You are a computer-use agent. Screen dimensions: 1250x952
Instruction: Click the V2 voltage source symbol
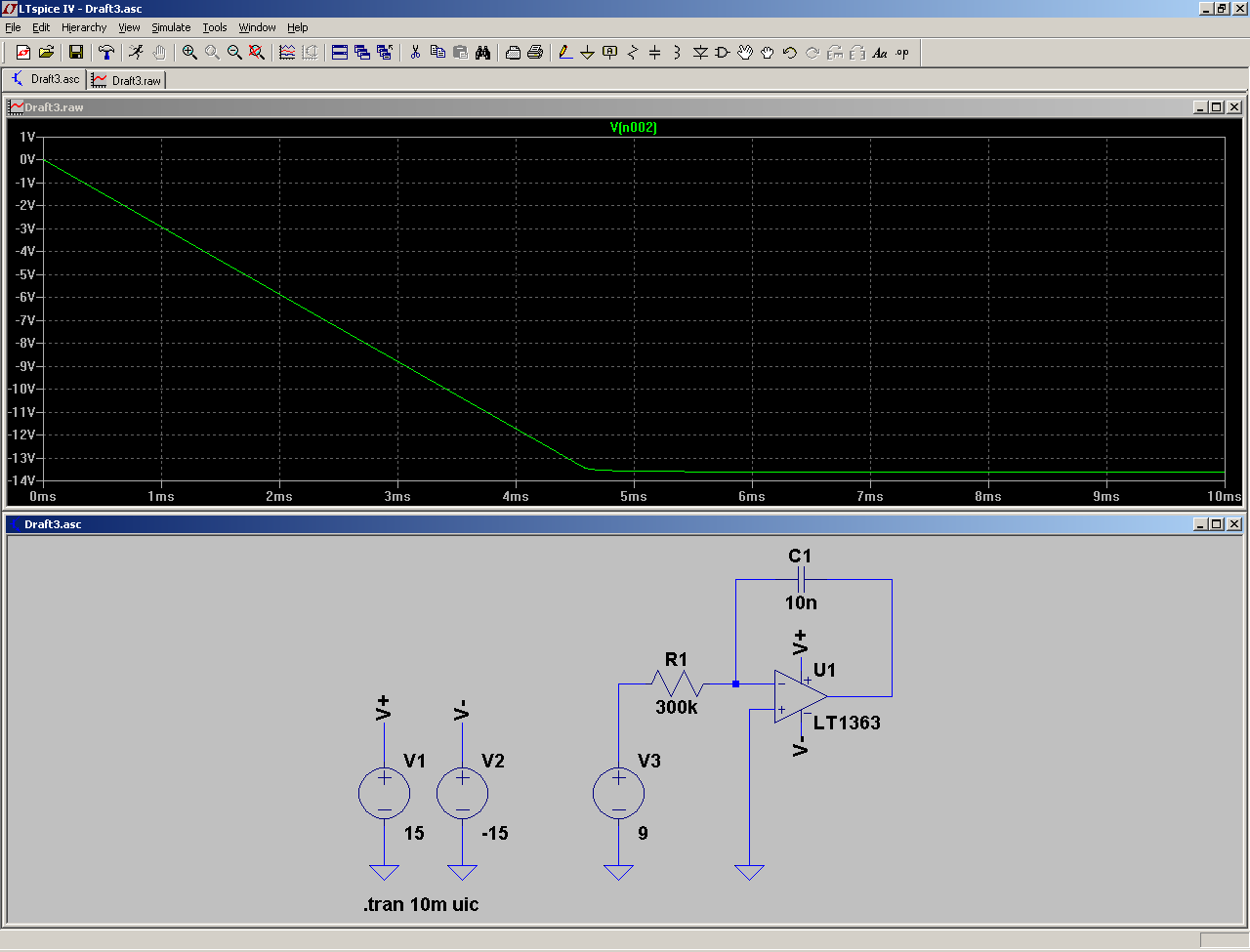(x=463, y=792)
